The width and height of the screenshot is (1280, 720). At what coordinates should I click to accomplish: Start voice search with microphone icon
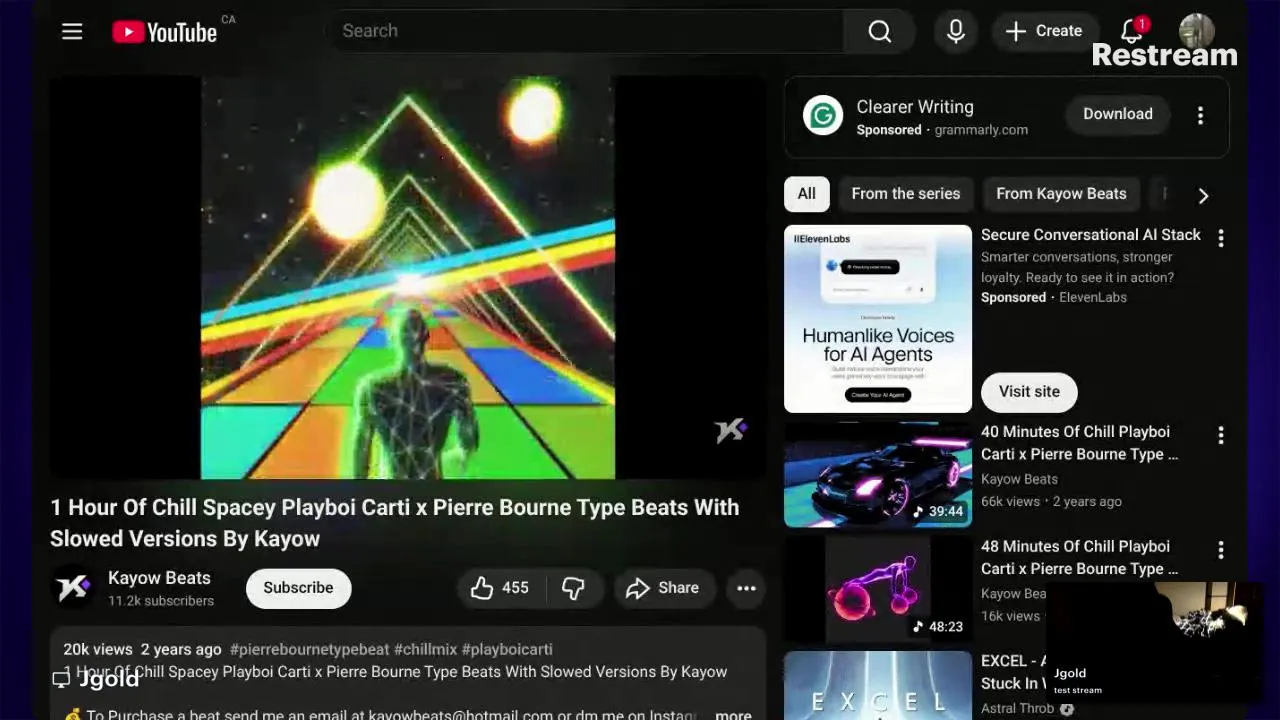pyautogui.click(x=956, y=31)
